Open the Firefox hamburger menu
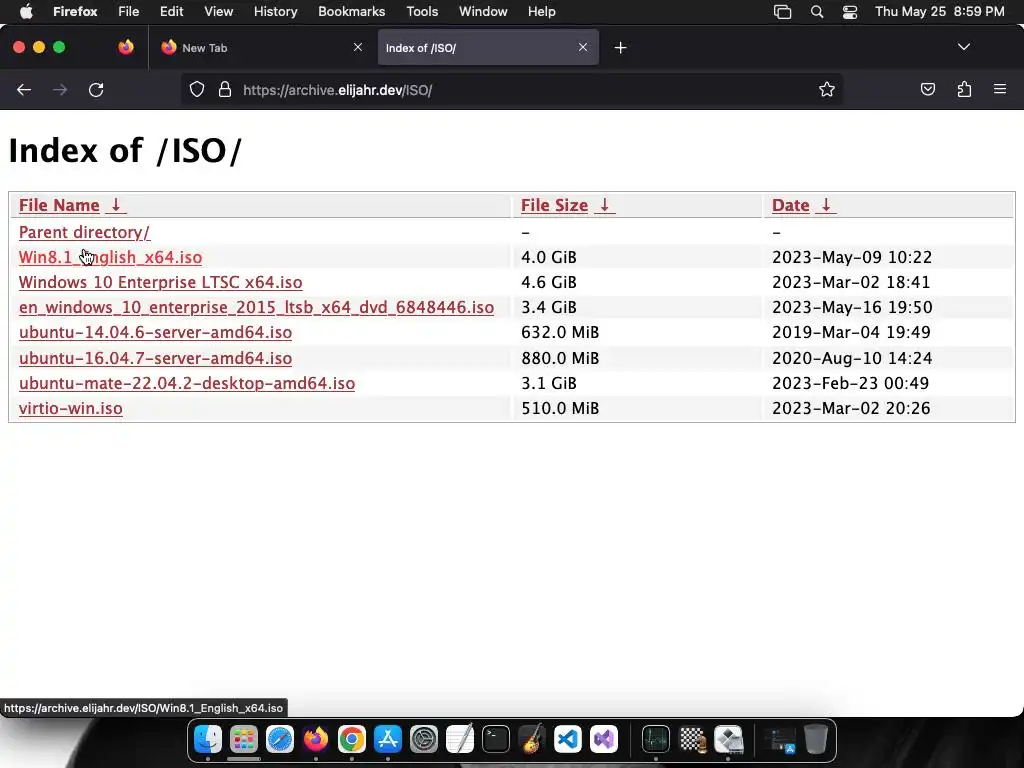The width and height of the screenshot is (1024, 768). 1000,89
